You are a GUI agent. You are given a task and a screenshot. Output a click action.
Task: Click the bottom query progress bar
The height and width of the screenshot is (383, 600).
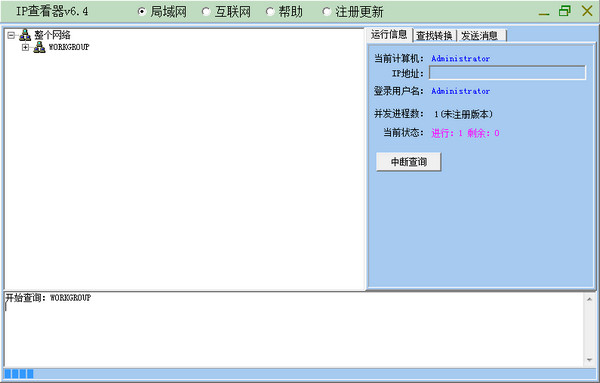point(300,373)
